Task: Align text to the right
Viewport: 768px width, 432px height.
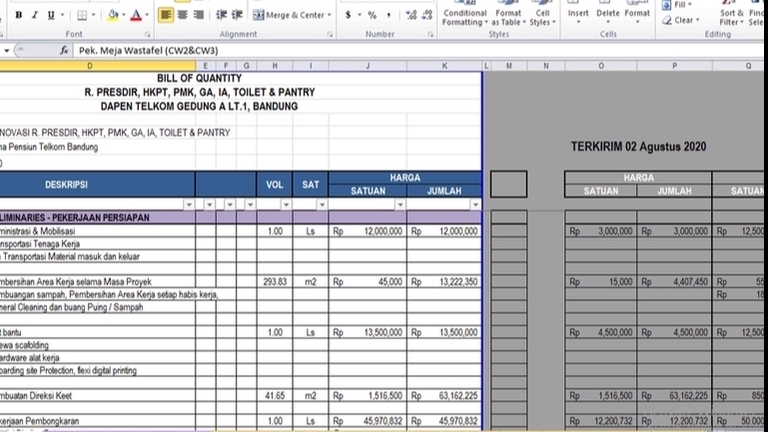Action: (197, 15)
